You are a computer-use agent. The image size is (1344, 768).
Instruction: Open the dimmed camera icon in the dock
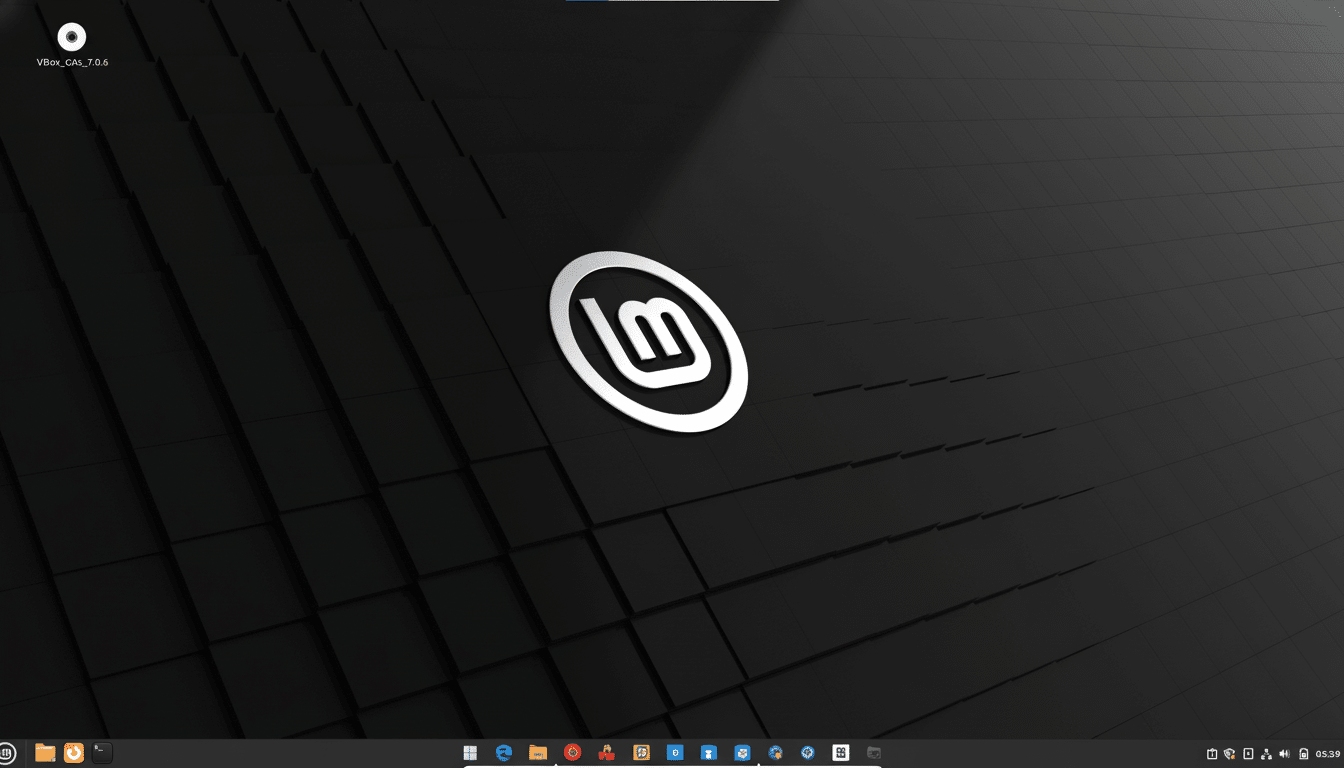click(x=873, y=752)
